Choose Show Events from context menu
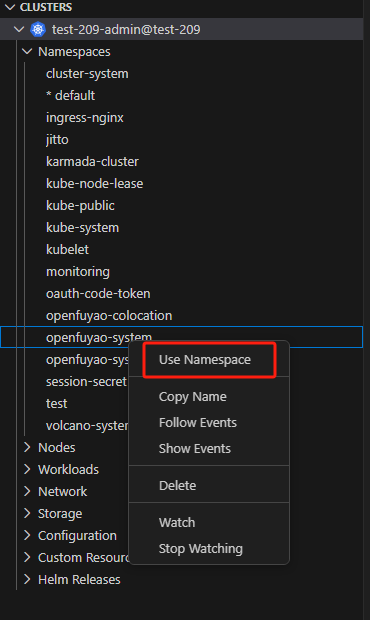The image size is (370, 620). (194, 448)
